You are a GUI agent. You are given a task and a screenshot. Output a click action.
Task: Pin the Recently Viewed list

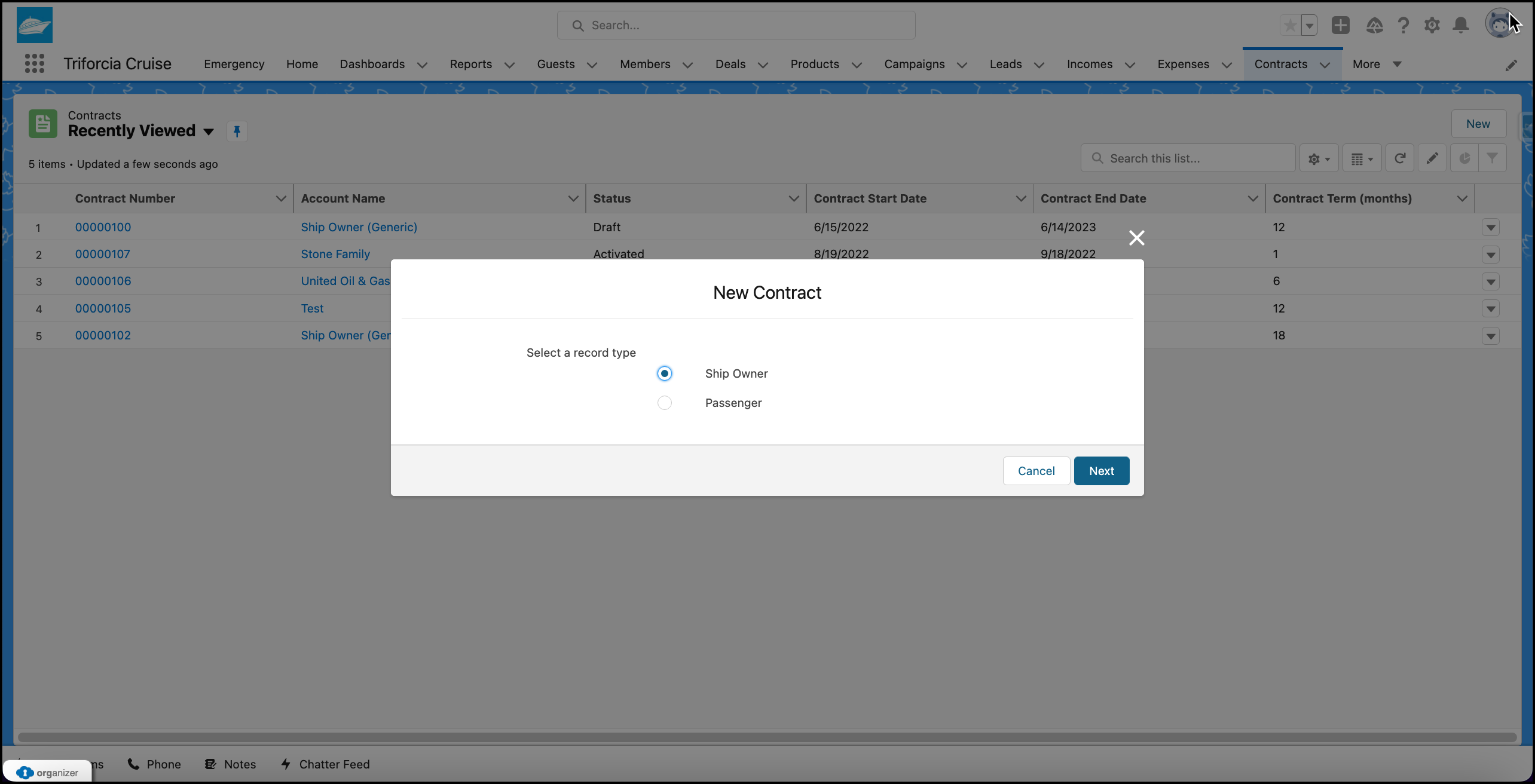coord(237,131)
